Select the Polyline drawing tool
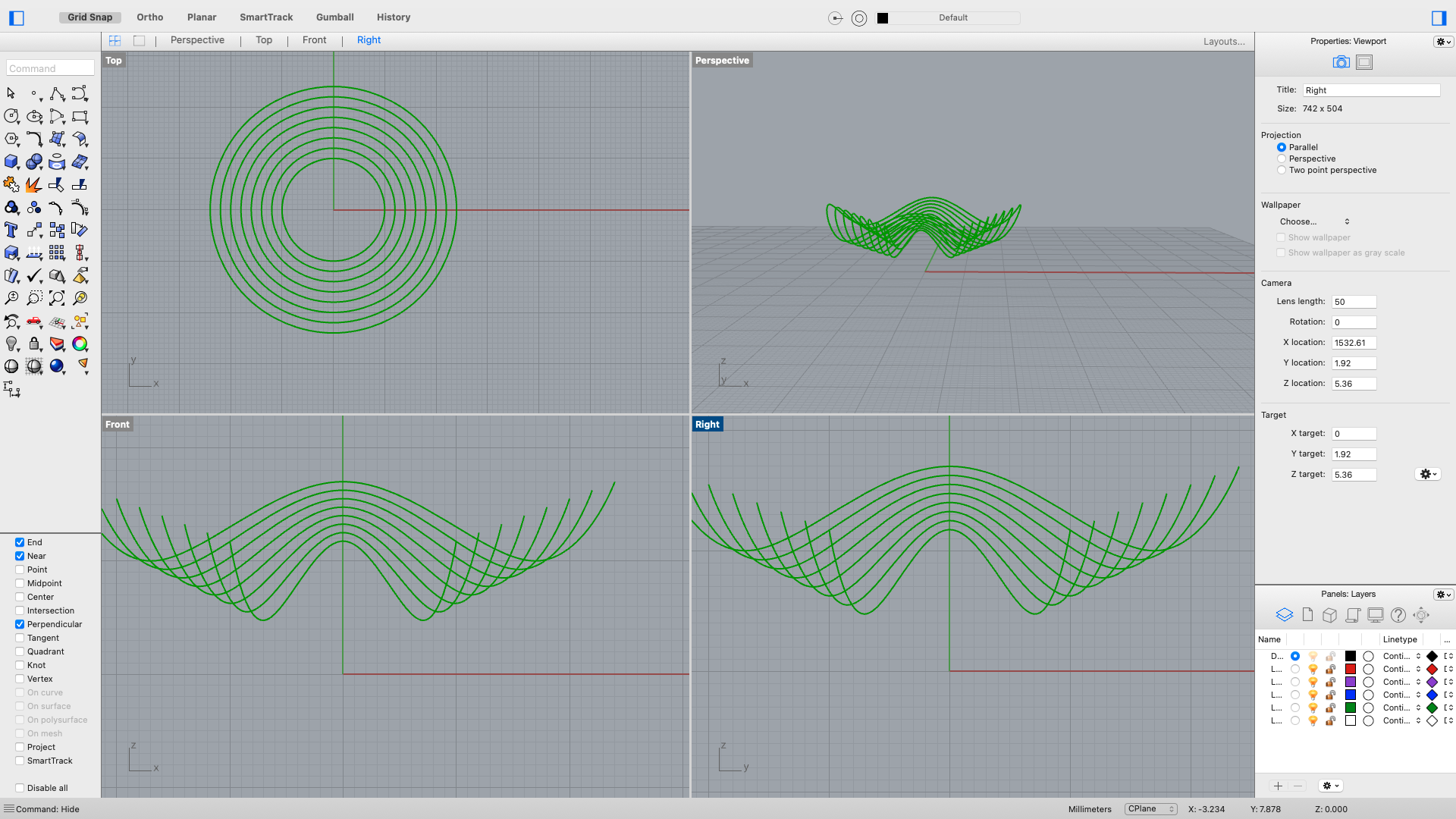The width and height of the screenshot is (1456, 819). [57, 93]
